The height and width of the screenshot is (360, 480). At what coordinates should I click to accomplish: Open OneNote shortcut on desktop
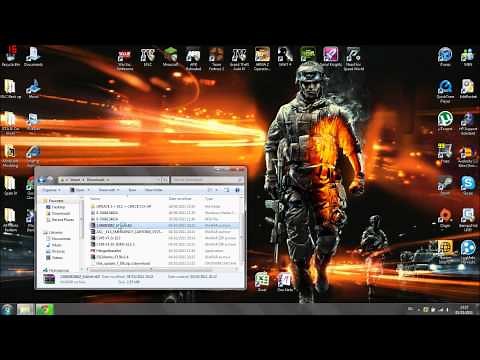click(x=285, y=282)
